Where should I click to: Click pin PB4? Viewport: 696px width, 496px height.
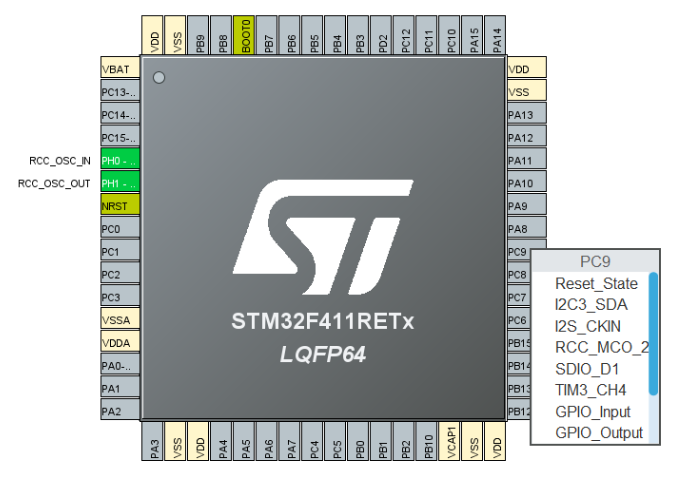(x=335, y=35)
